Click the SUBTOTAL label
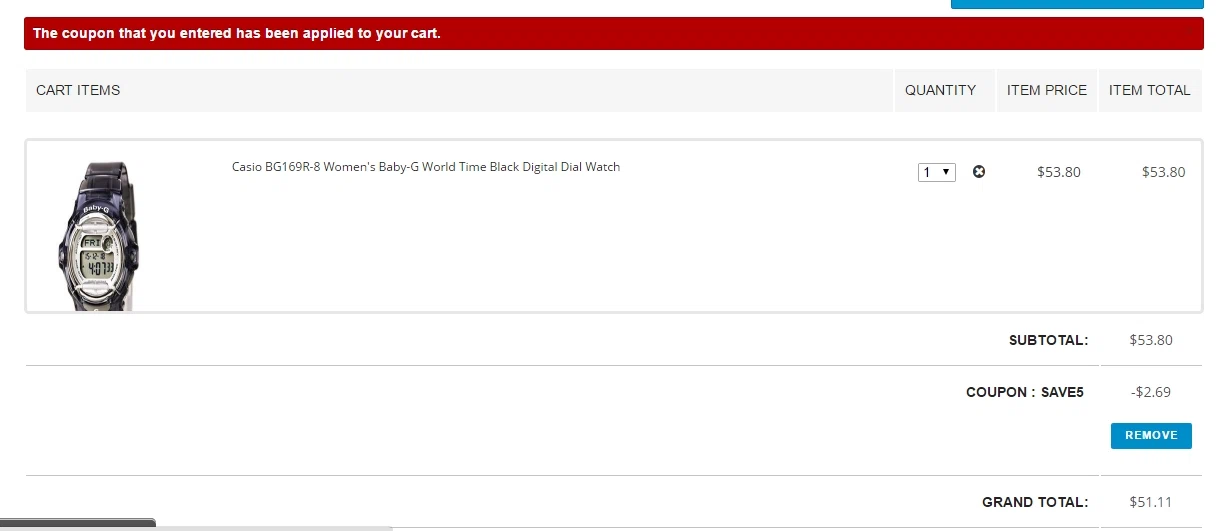Image resolution: width=1226 pixels, height=531 pixels. click(x=1048, y=340)
